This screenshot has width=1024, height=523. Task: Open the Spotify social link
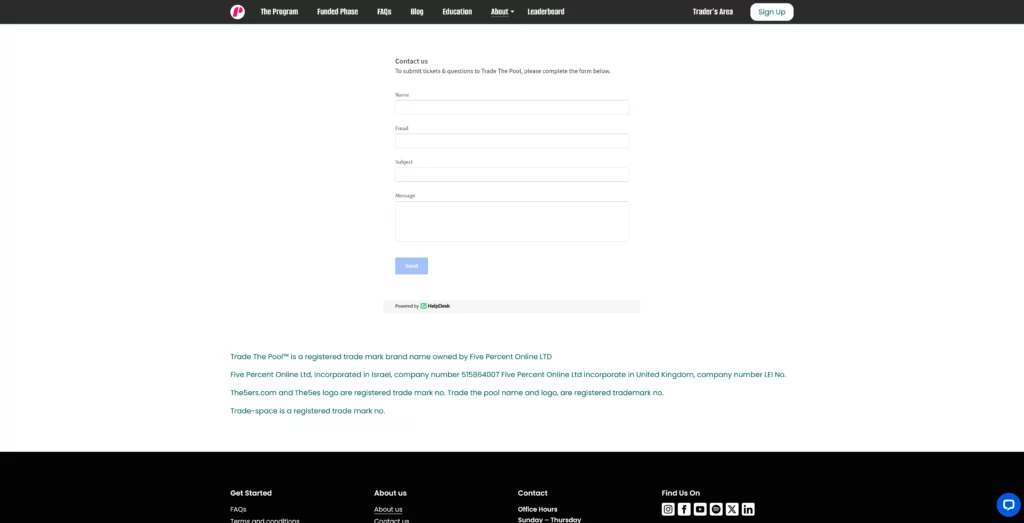(x=716, y=509)
